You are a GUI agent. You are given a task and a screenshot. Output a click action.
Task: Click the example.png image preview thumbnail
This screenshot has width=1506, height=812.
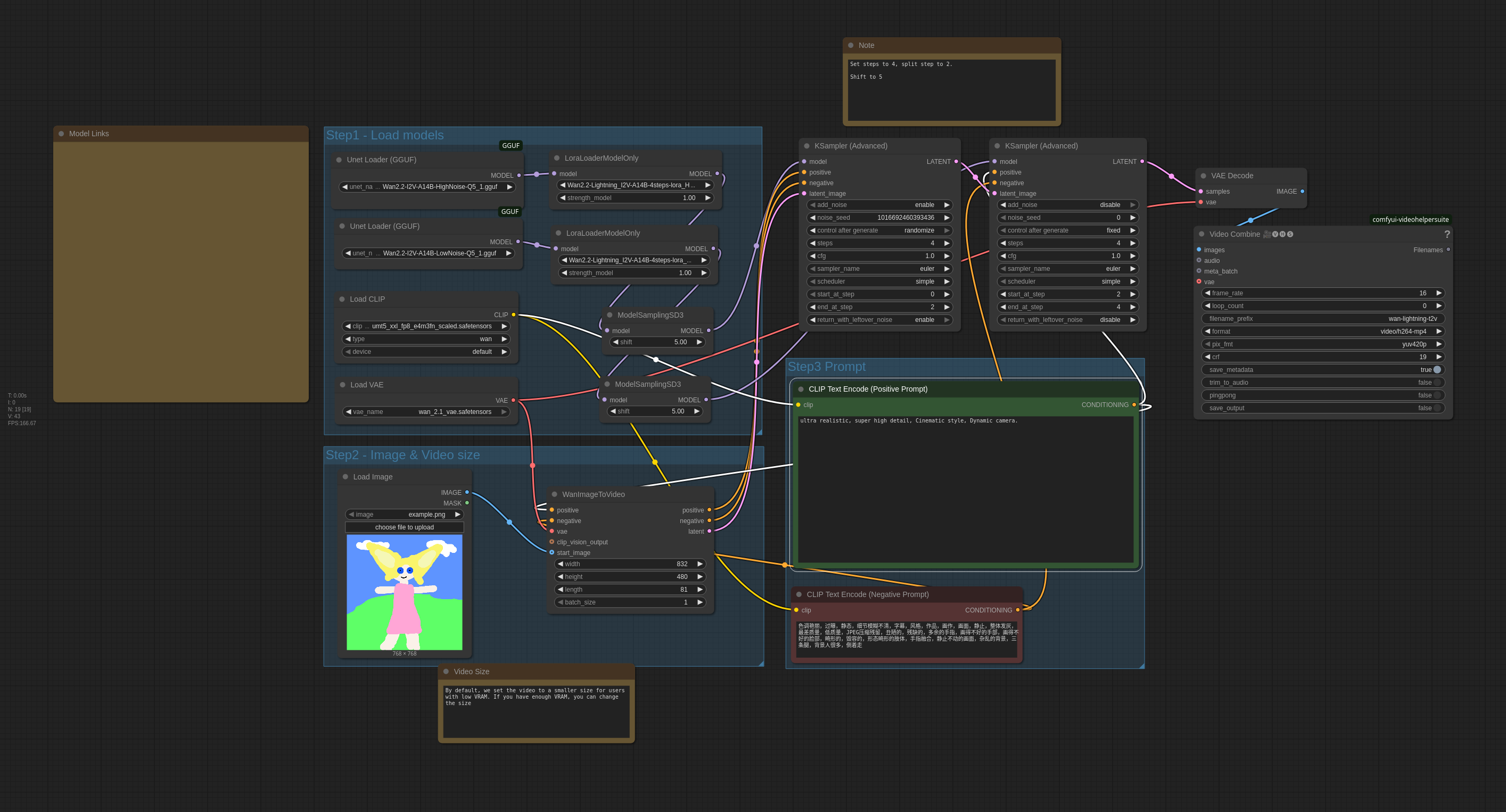[404, 592]
